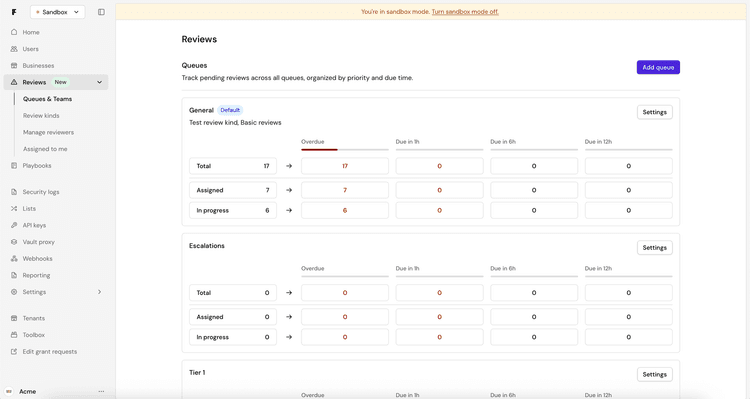
Task: Click the Webhooks icon
Action: [x=14, y=259]
